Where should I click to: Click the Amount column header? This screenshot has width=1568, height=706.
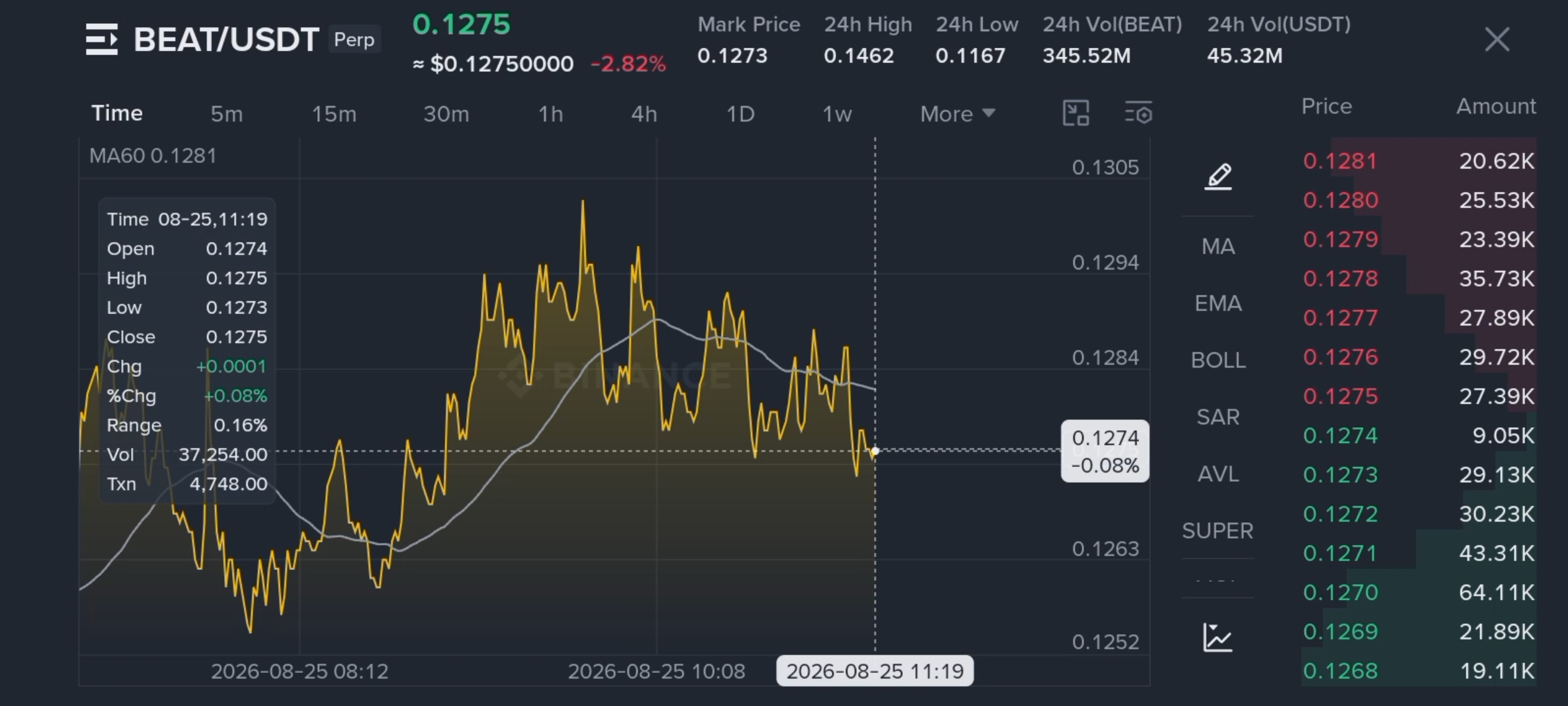1496,107
